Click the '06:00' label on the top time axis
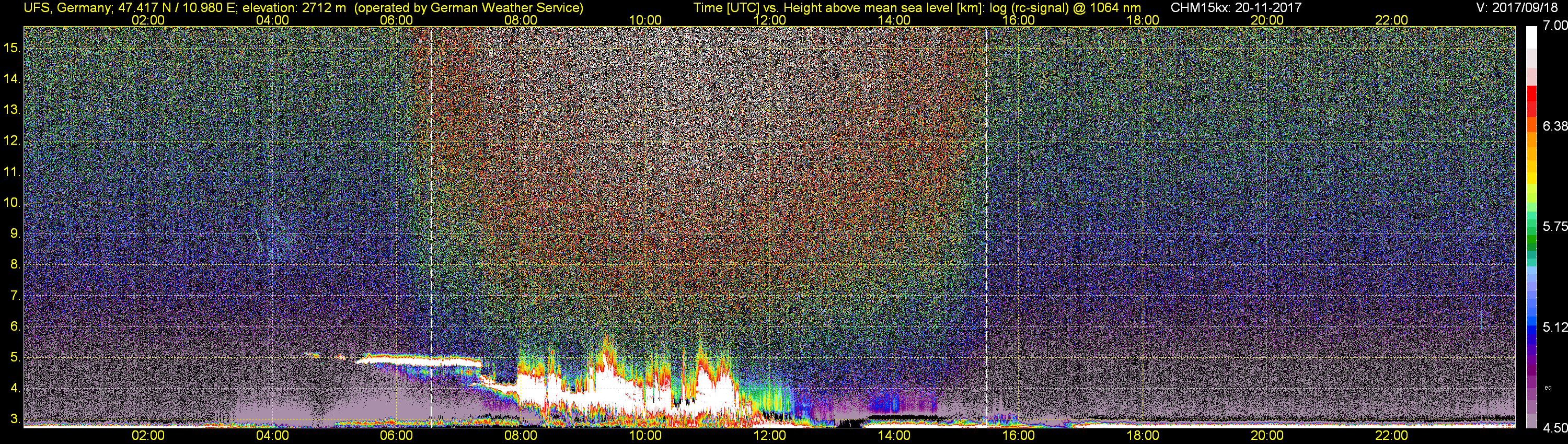This screenshot has height=444, width=1568. [x=396, y=20]
